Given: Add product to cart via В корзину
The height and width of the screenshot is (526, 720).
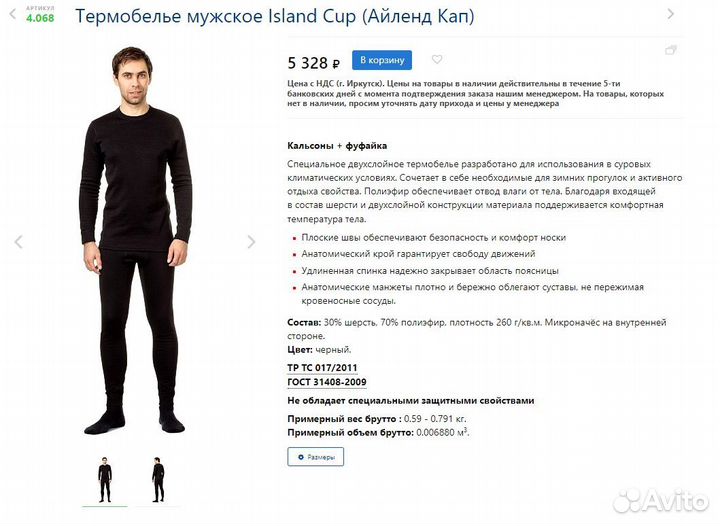Looking at the screenshot, I should coord(382,60).
